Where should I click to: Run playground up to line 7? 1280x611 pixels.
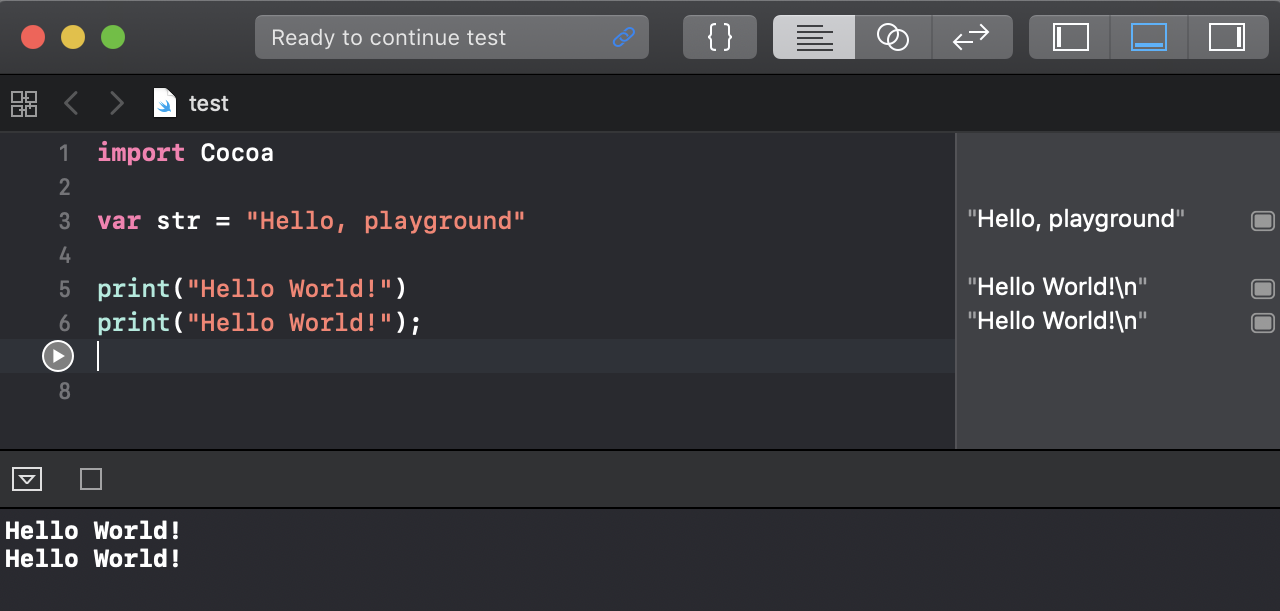coord(58,356)
